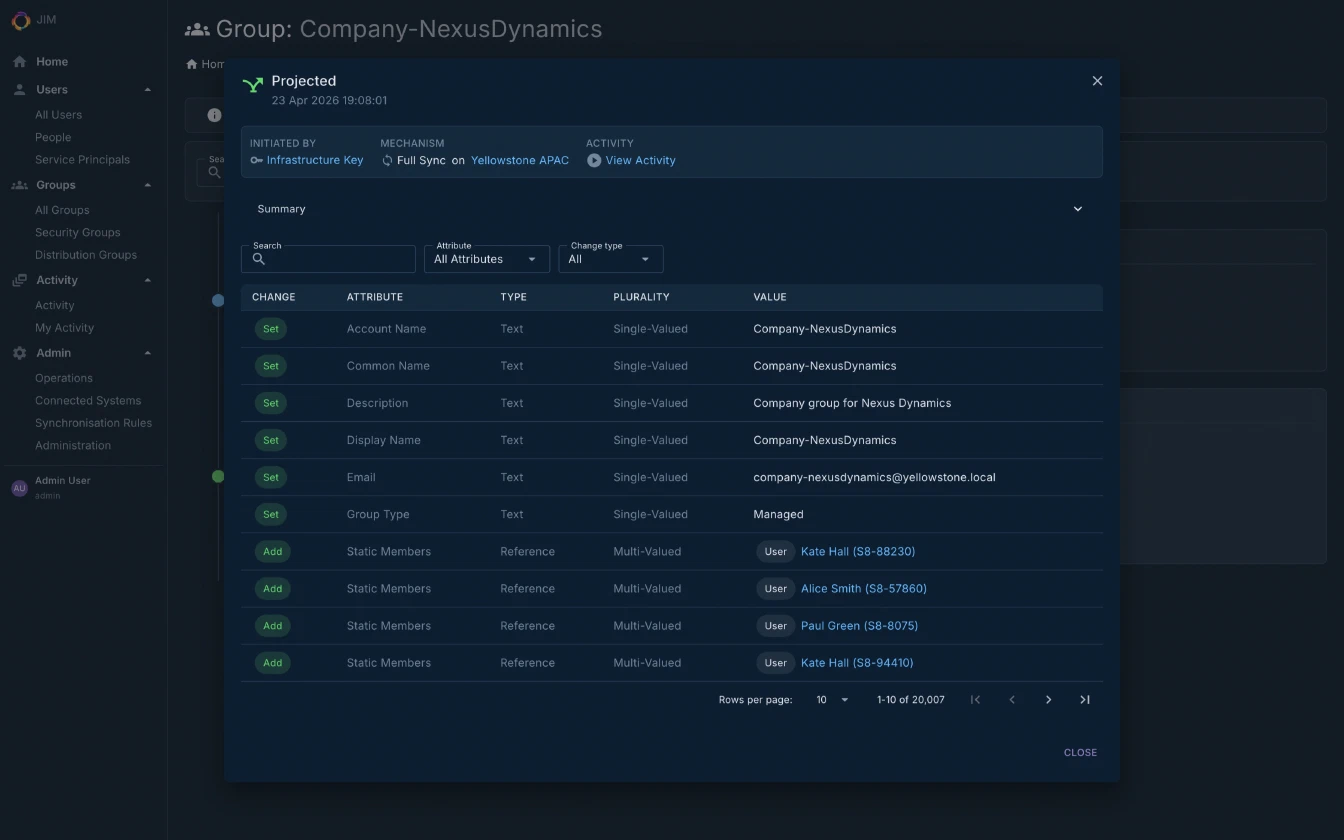
Task: Click the JIM logo at the top left
Action: (x=21, y=20)
